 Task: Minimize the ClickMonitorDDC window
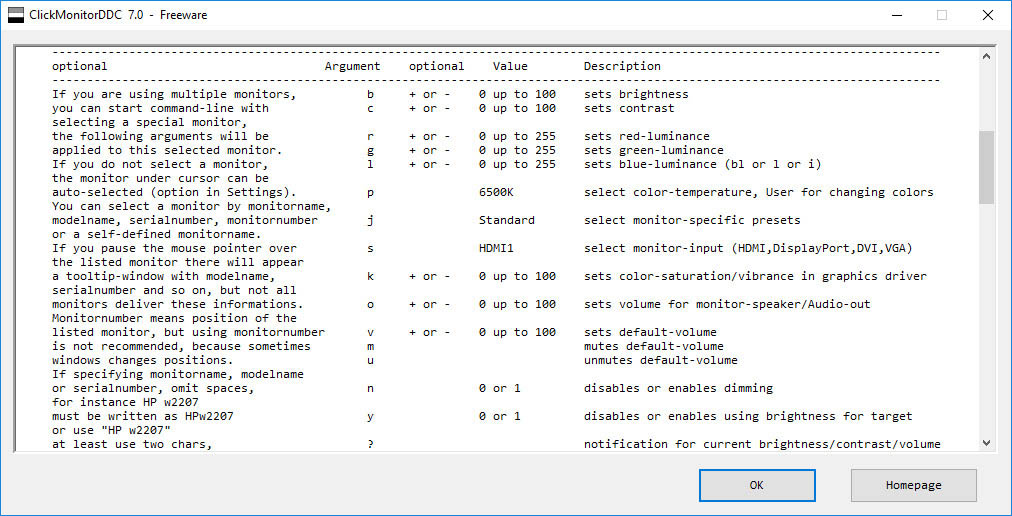pos(896,15)
